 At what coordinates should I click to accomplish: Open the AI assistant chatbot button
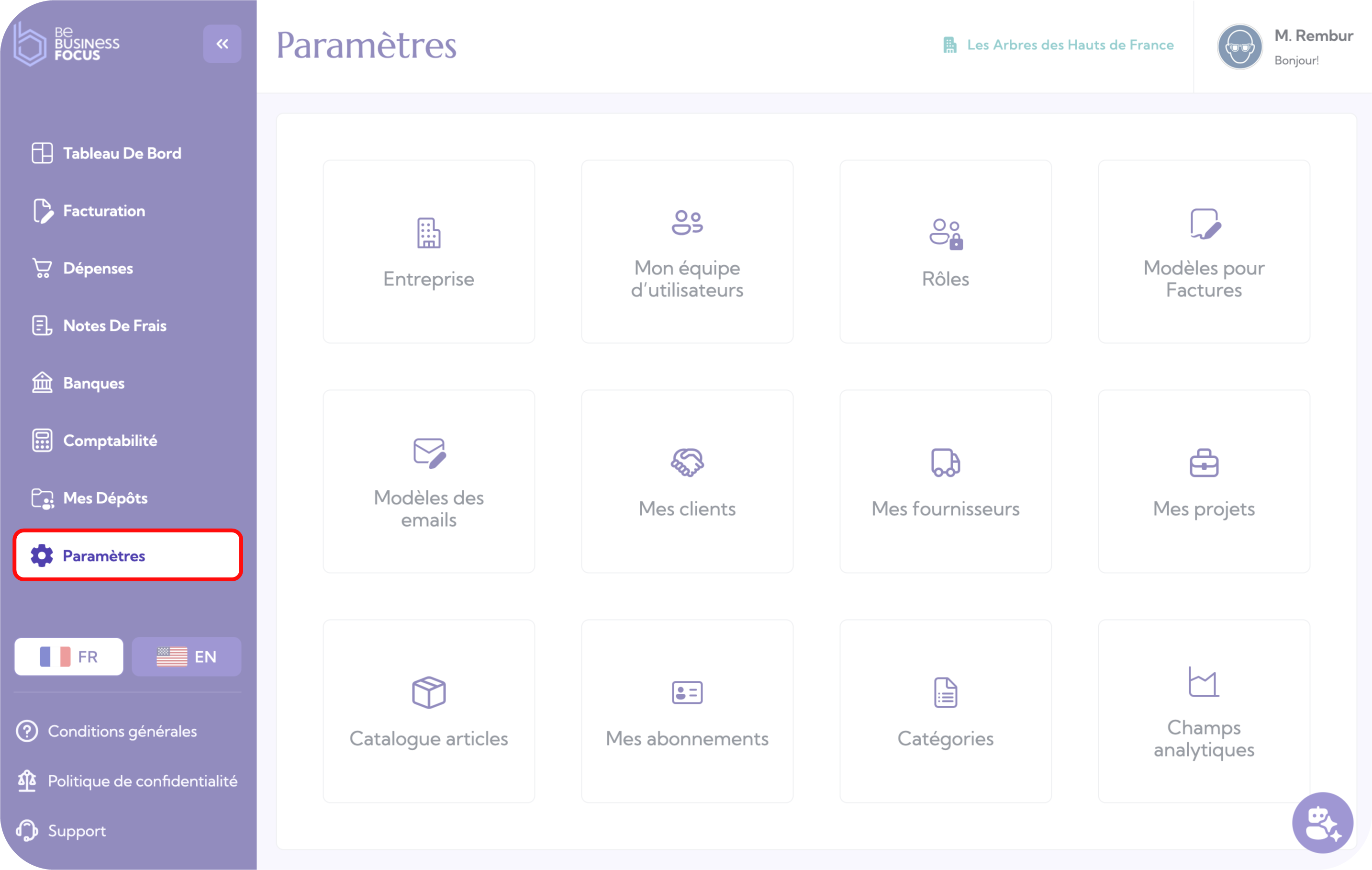[x=1322, y=823]
